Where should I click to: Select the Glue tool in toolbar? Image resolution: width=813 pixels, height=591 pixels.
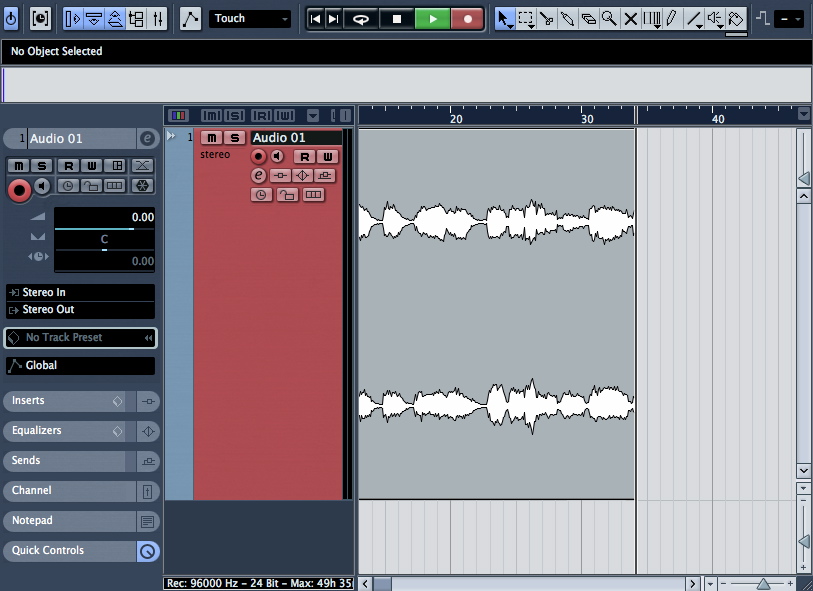click(x=568, y=18)
